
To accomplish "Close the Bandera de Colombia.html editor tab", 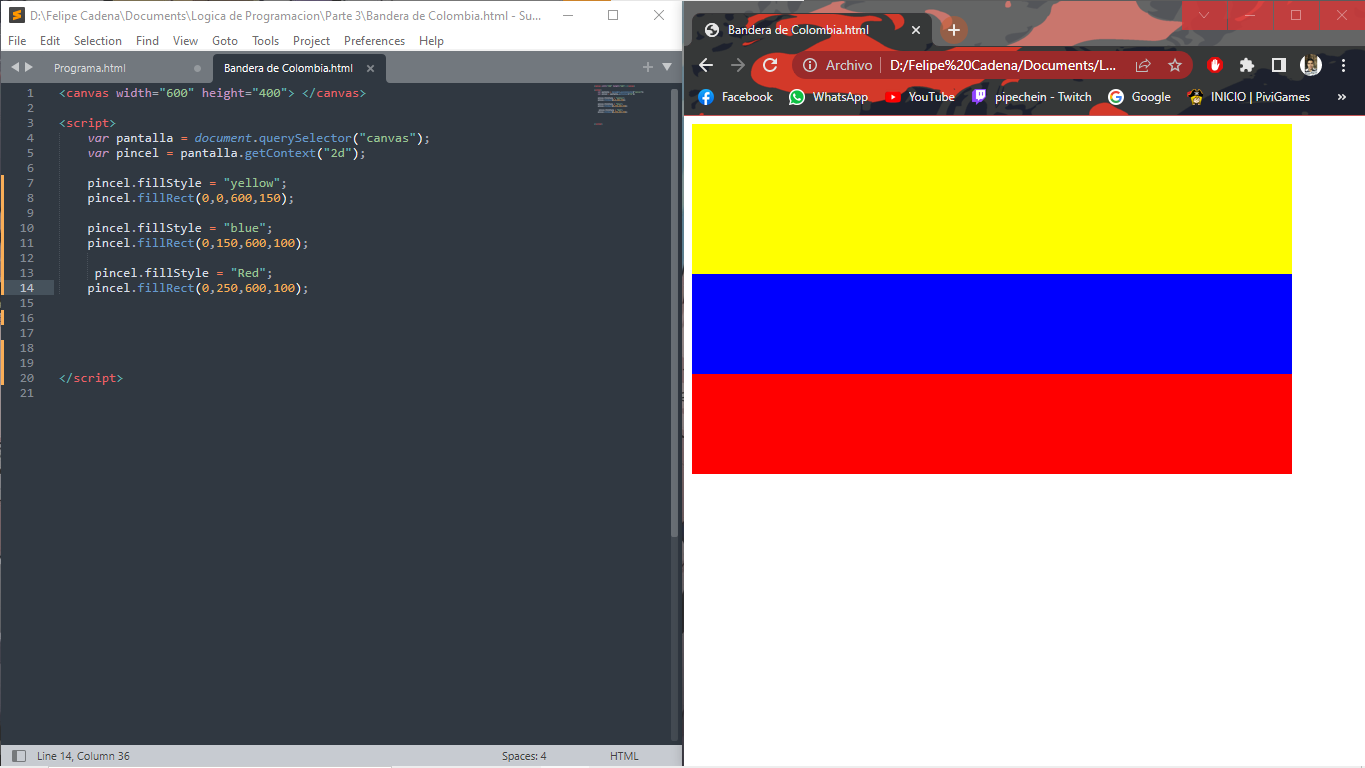I will 370,68.
